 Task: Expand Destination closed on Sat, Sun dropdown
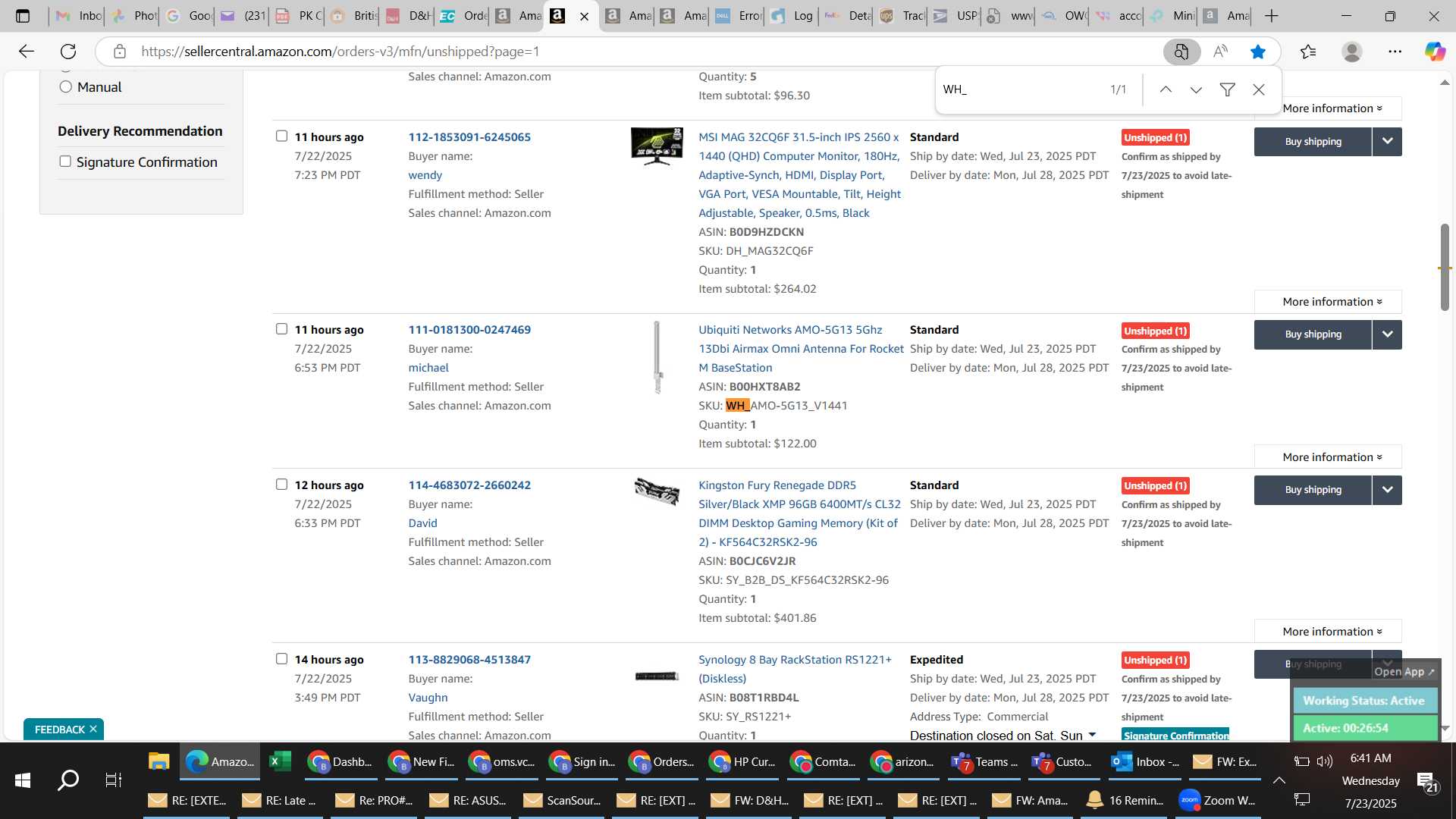[1092, 735]
